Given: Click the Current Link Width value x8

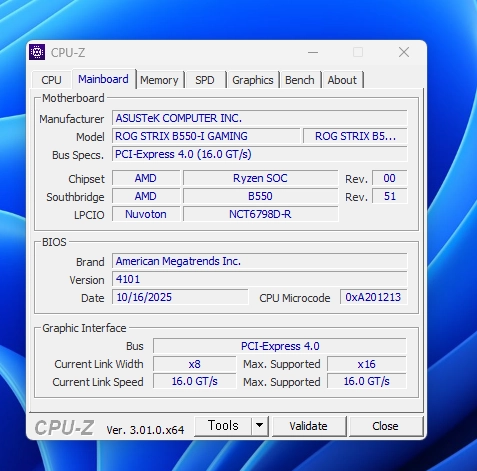Looking at the screenshot, I should 195,364.
